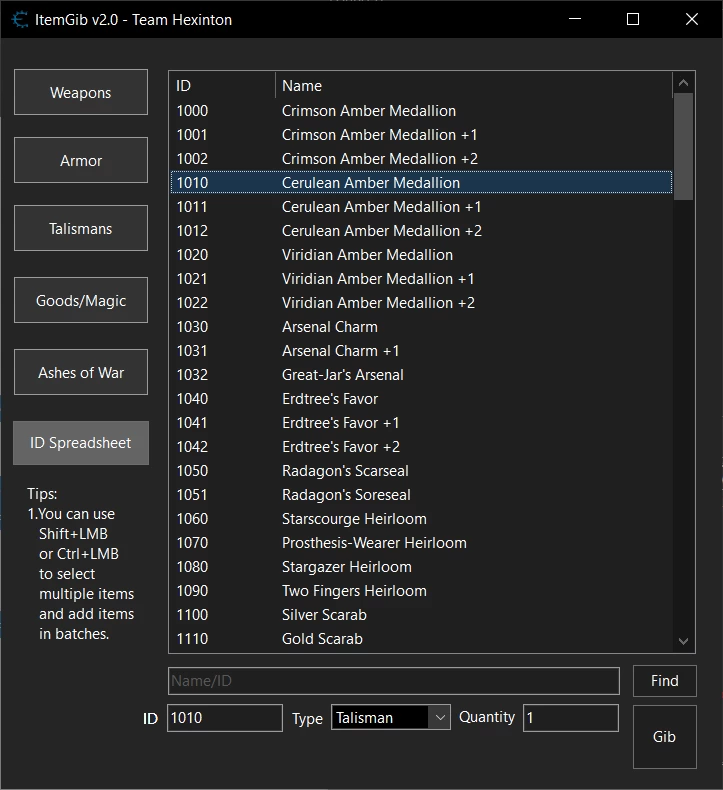
Task: Select the Gold Scarab row
Action: [322, 639]
